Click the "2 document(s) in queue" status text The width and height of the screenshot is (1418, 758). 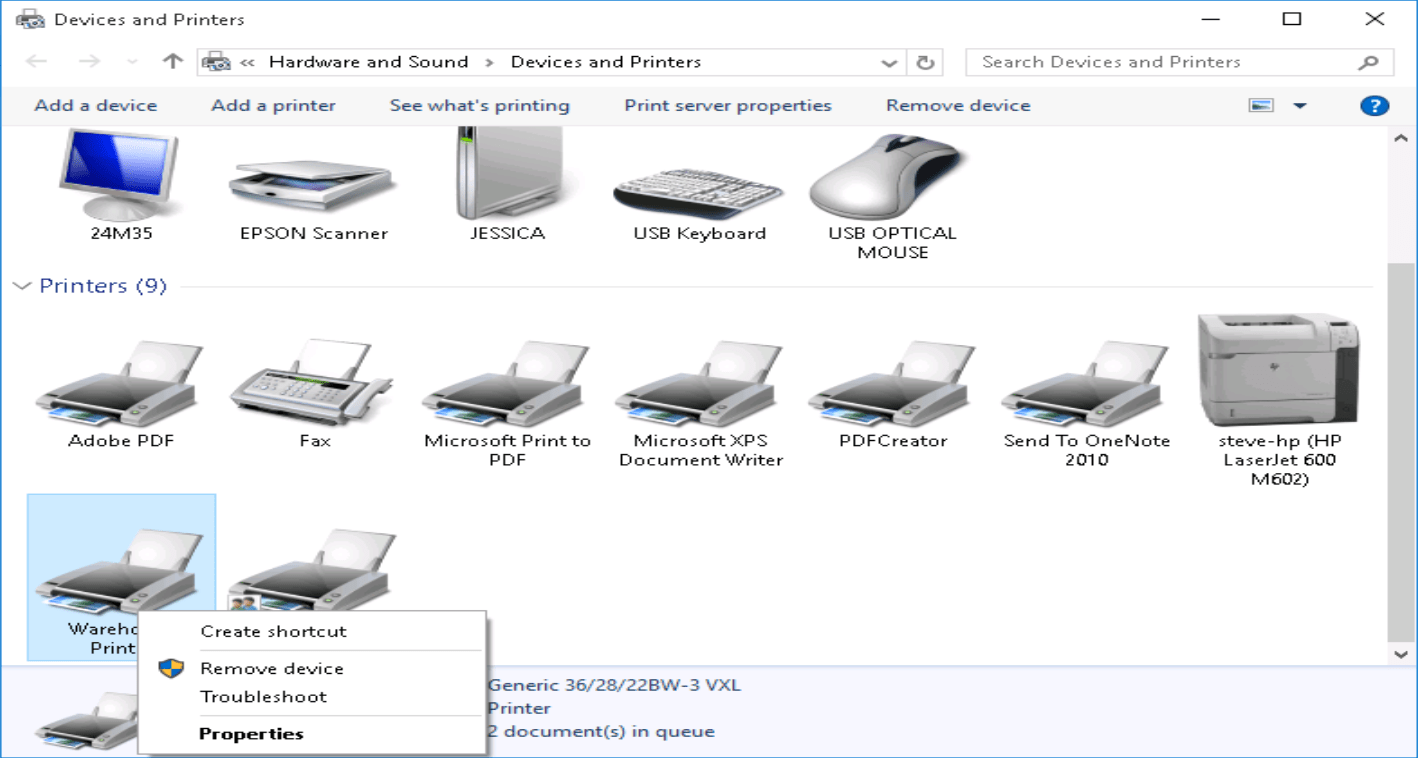click(601, 731)
